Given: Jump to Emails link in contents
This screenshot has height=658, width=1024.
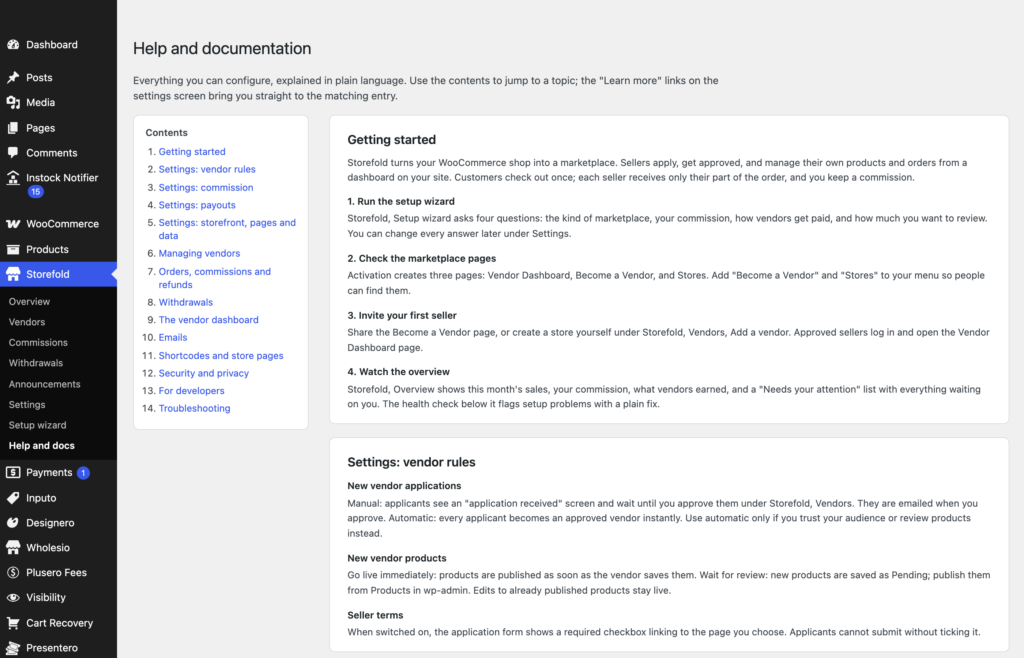Looking at the screenshot, I should click(173, 337).
